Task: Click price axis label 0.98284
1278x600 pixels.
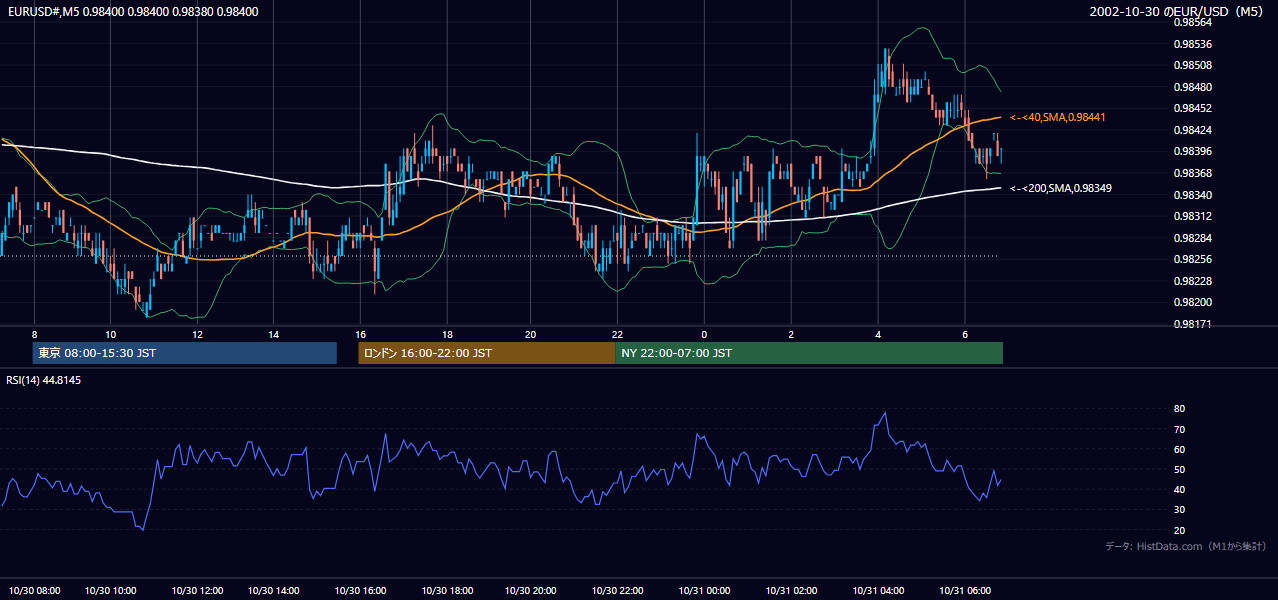Action: [x=1192, y=238]
